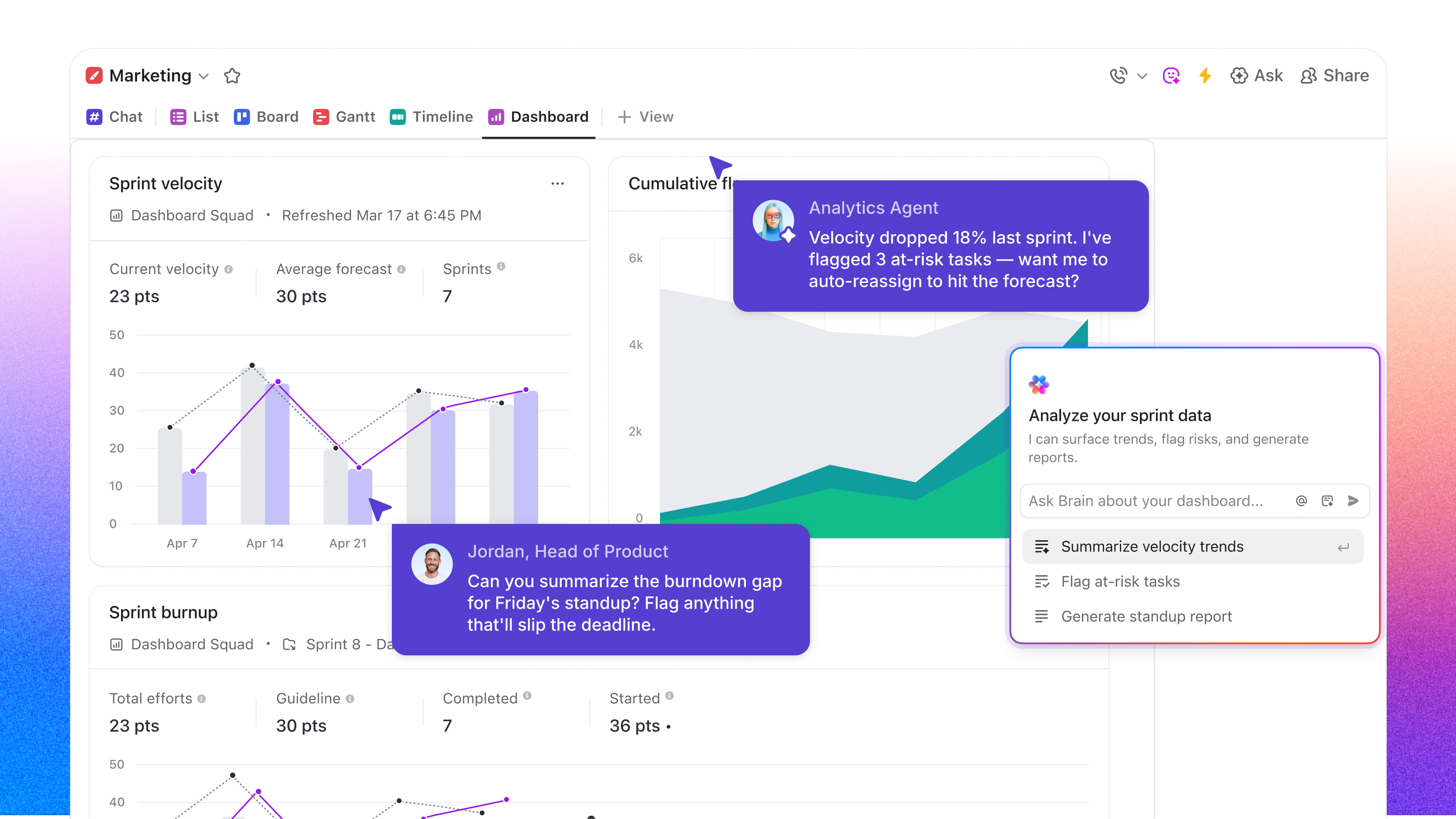Screen dimensions: 1456x819
Task: Click the Guideline info icon
Action: [x=351, y=699]
